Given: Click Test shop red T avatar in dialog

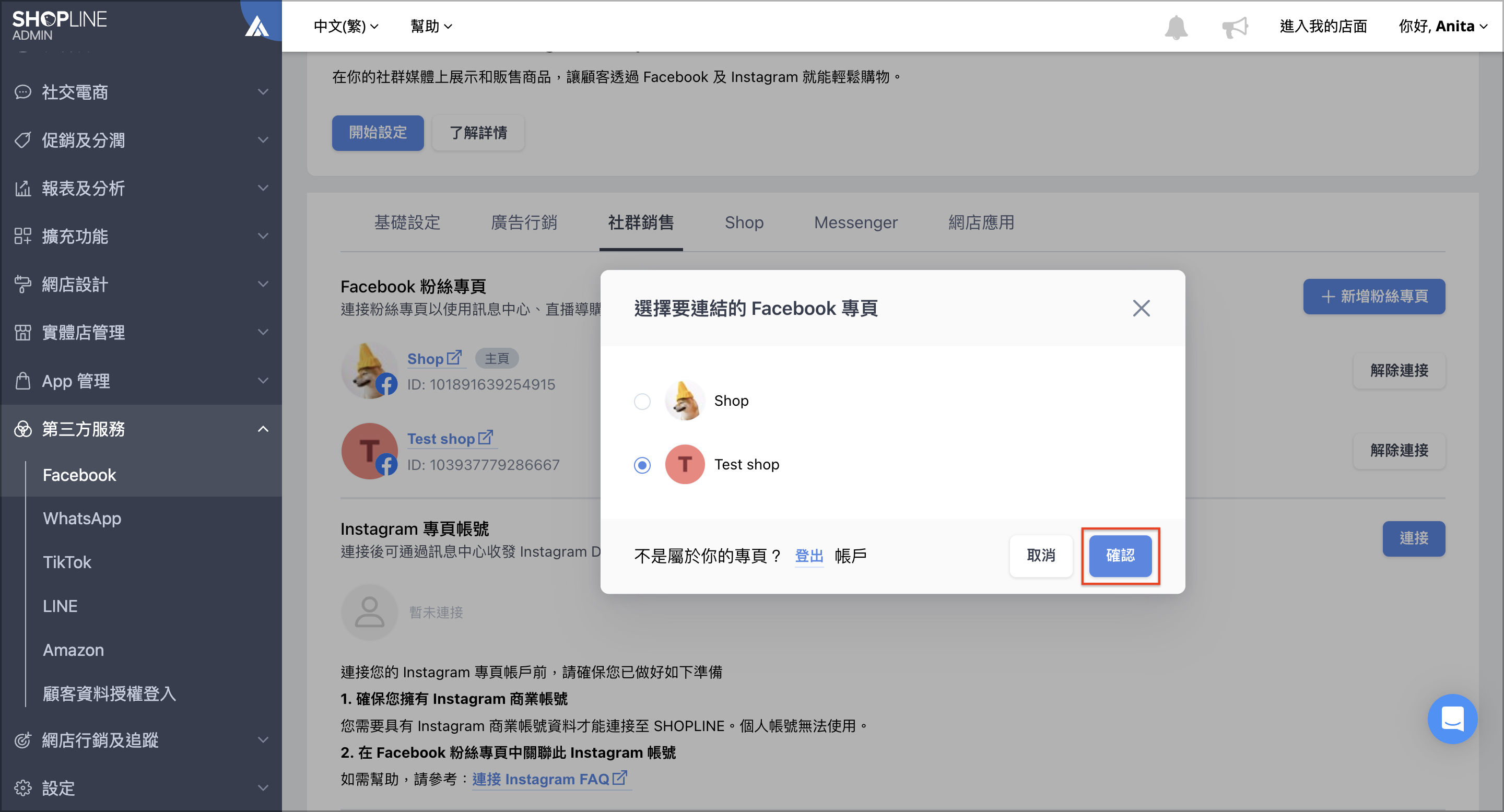Looking at the screenshot, I should (684, 464).
